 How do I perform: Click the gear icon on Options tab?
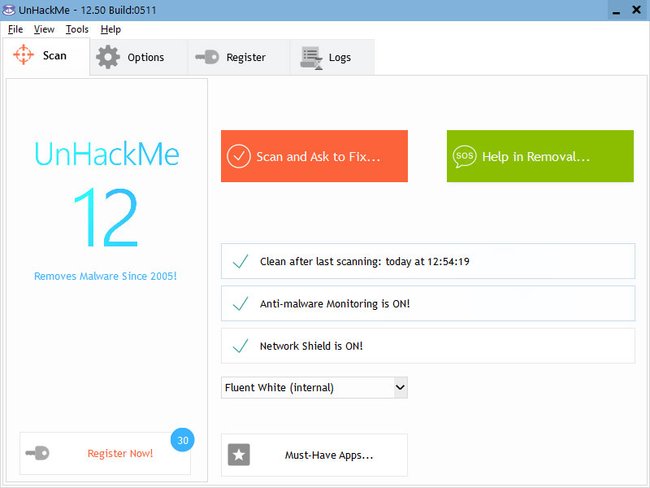108,57
